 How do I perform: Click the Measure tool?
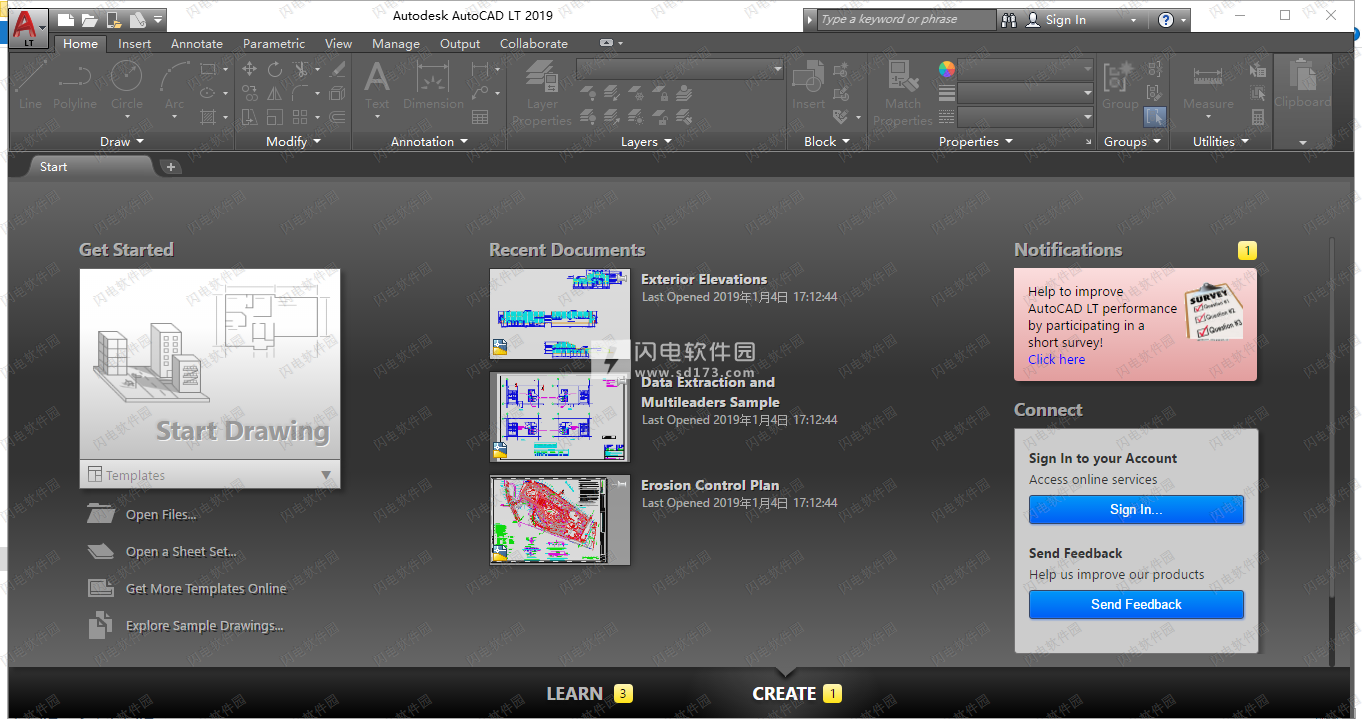click(1208, 86)
